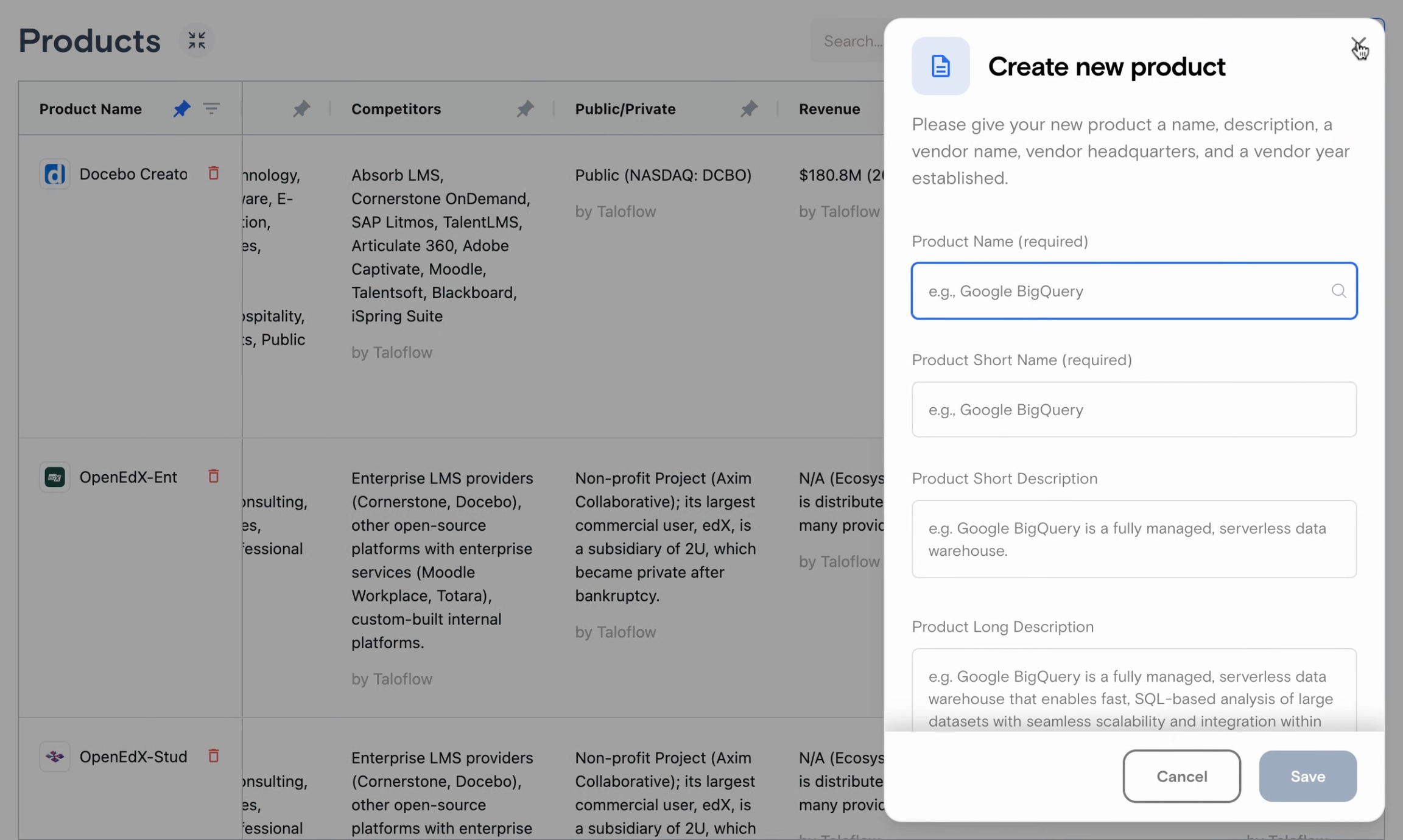
Task: Close the Create new product dialog
Action: 1357,44
